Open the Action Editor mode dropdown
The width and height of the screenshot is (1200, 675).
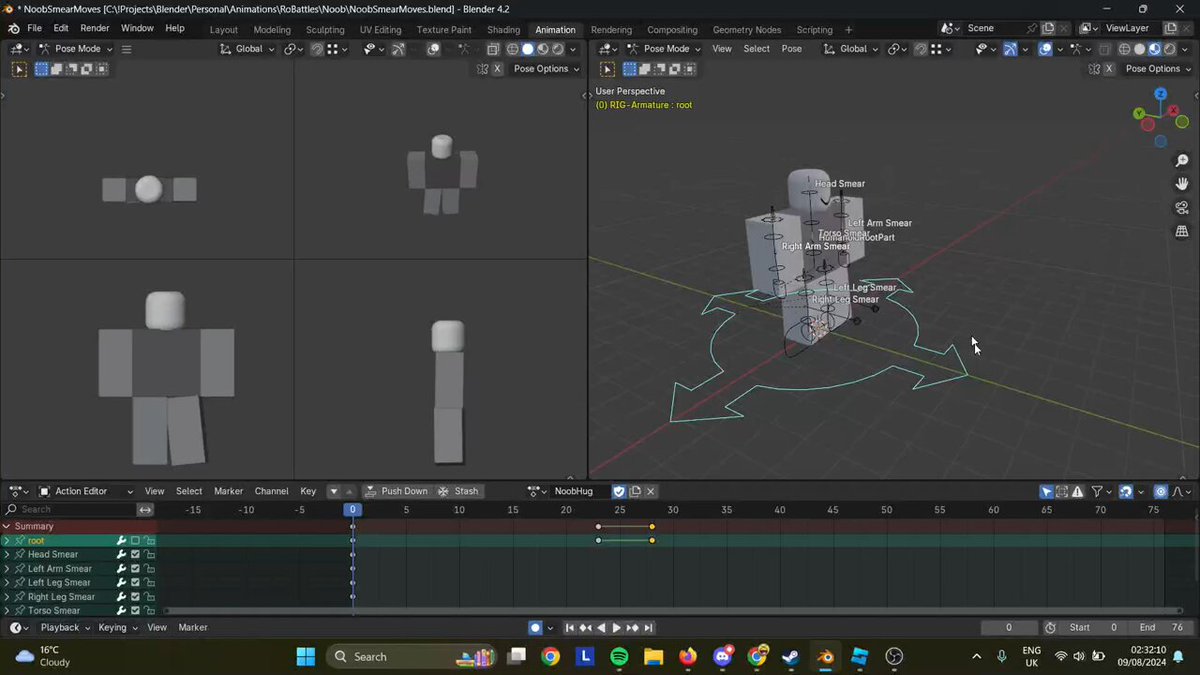(x=86, y=491)
